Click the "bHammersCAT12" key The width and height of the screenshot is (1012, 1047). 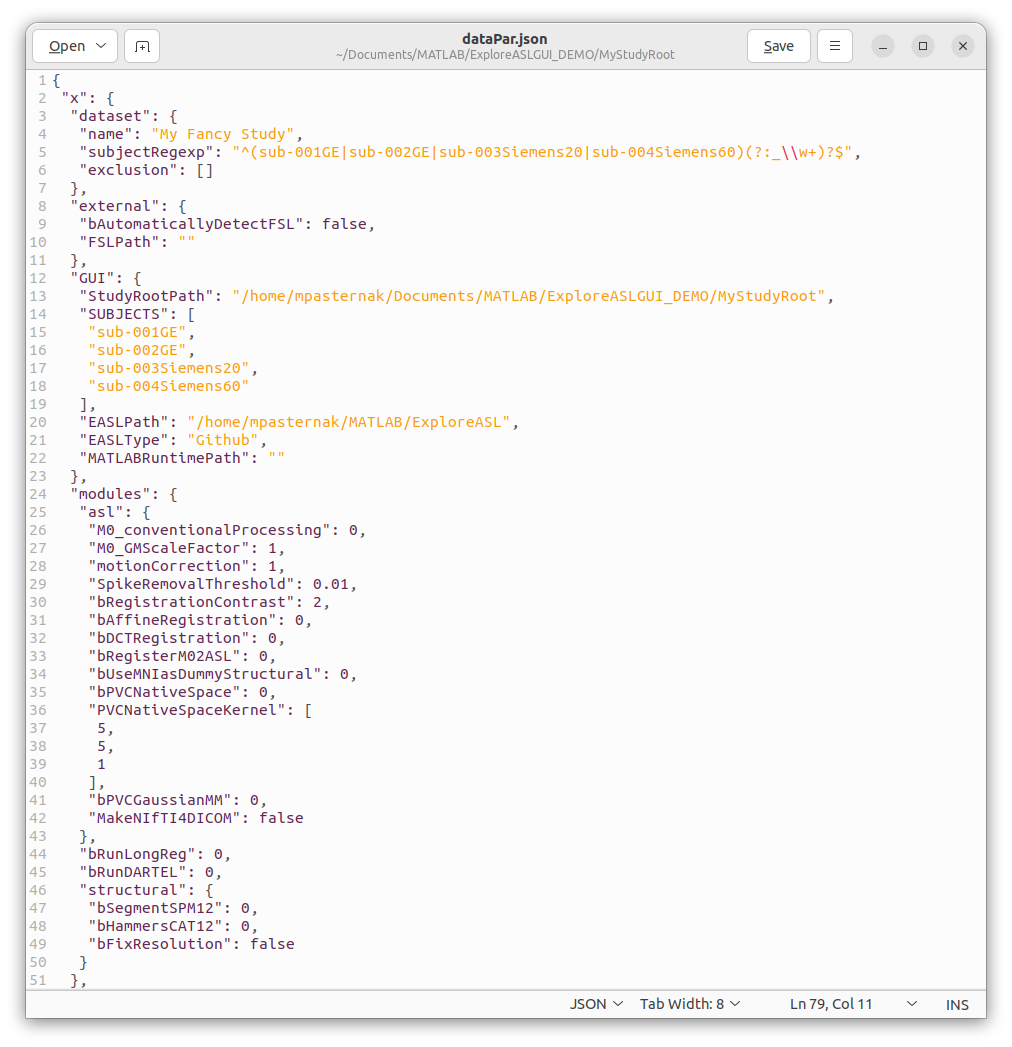coord(156,927)
